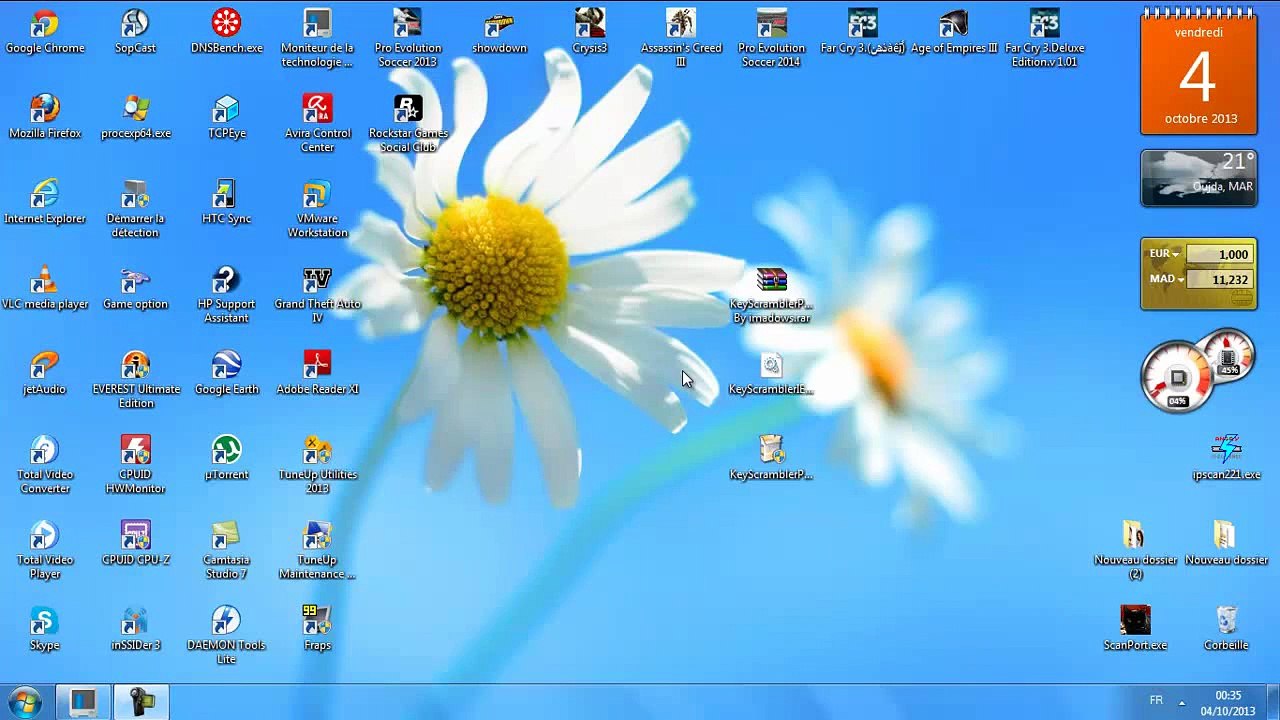This screenshot has height=720, width=1280.
Task: Open DAEMON Tools Lite shortcut
Action: coord(226,635)
